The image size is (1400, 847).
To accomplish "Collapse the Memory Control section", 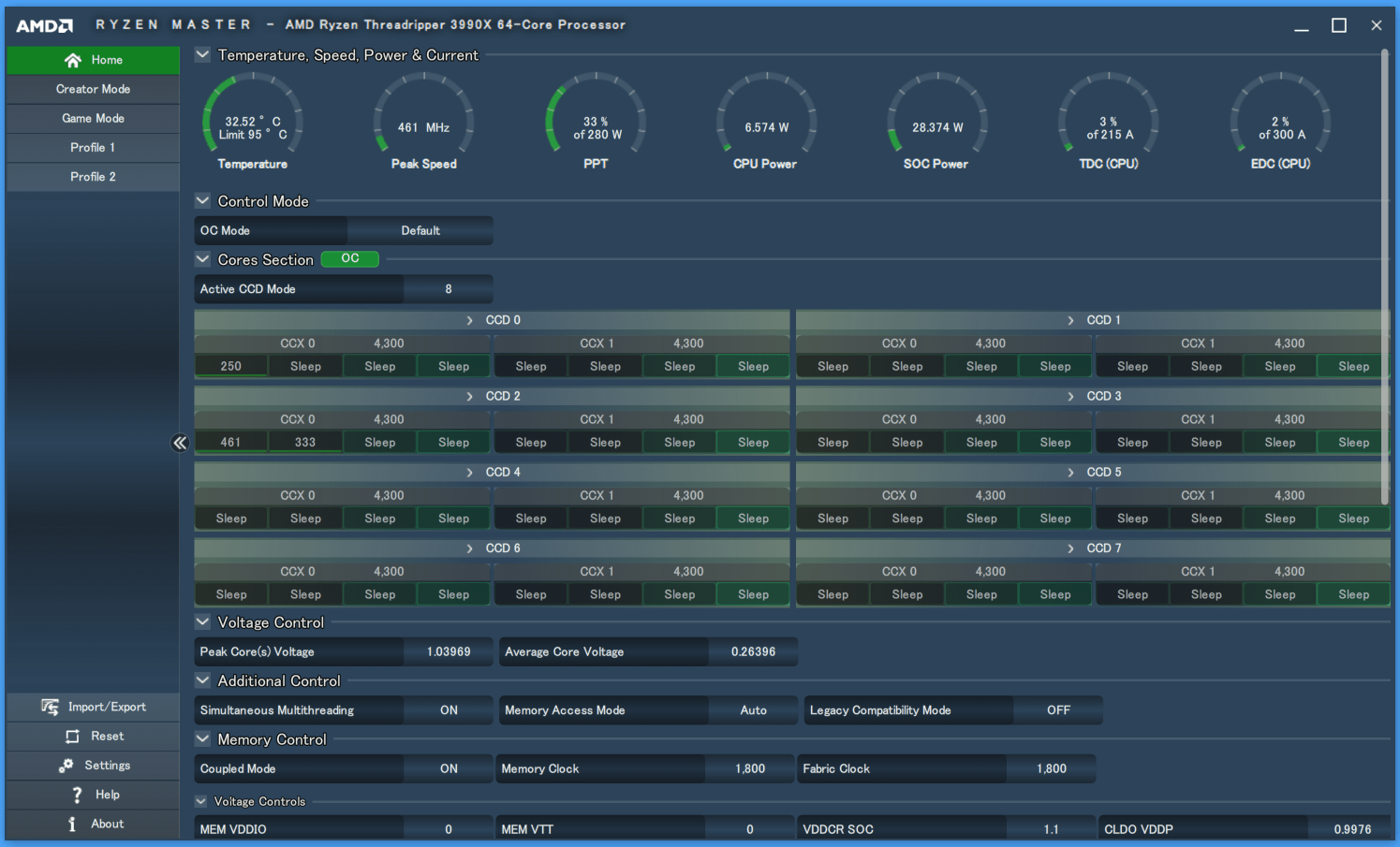I will click(x=202, y=738).
